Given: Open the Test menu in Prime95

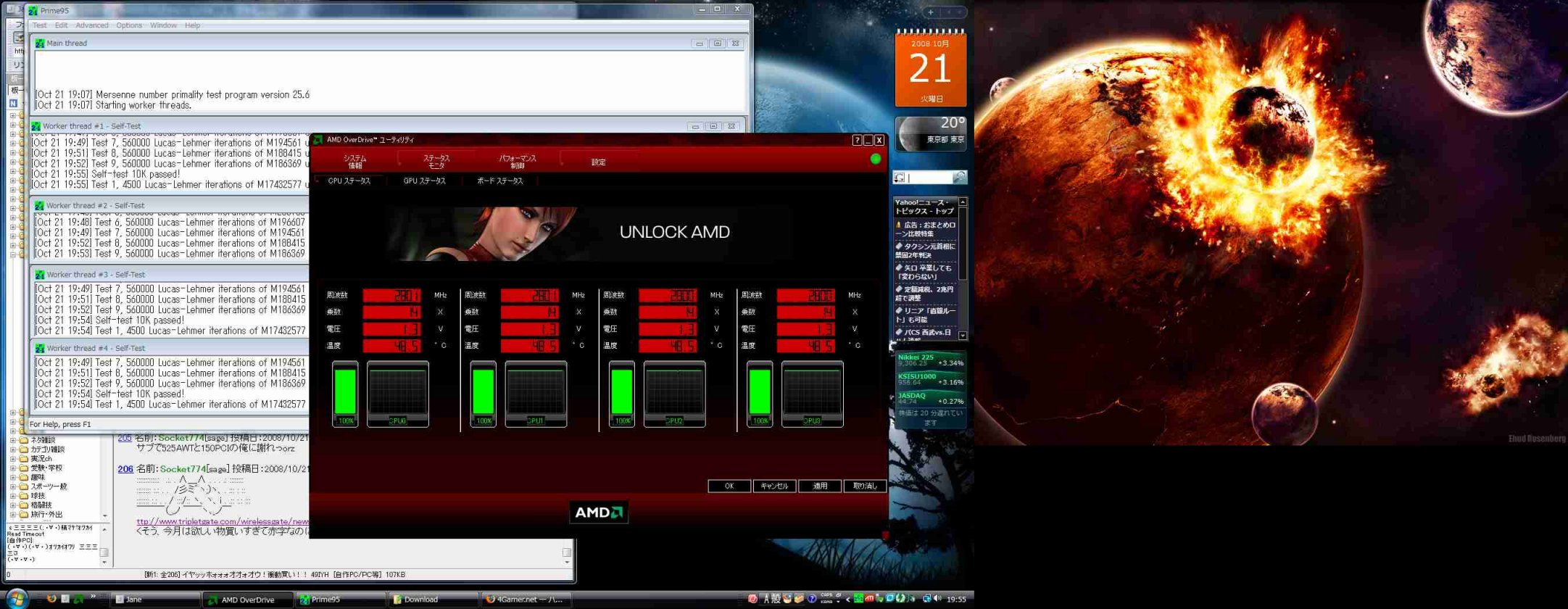Looking at the screenshot, I should (39, 25).
